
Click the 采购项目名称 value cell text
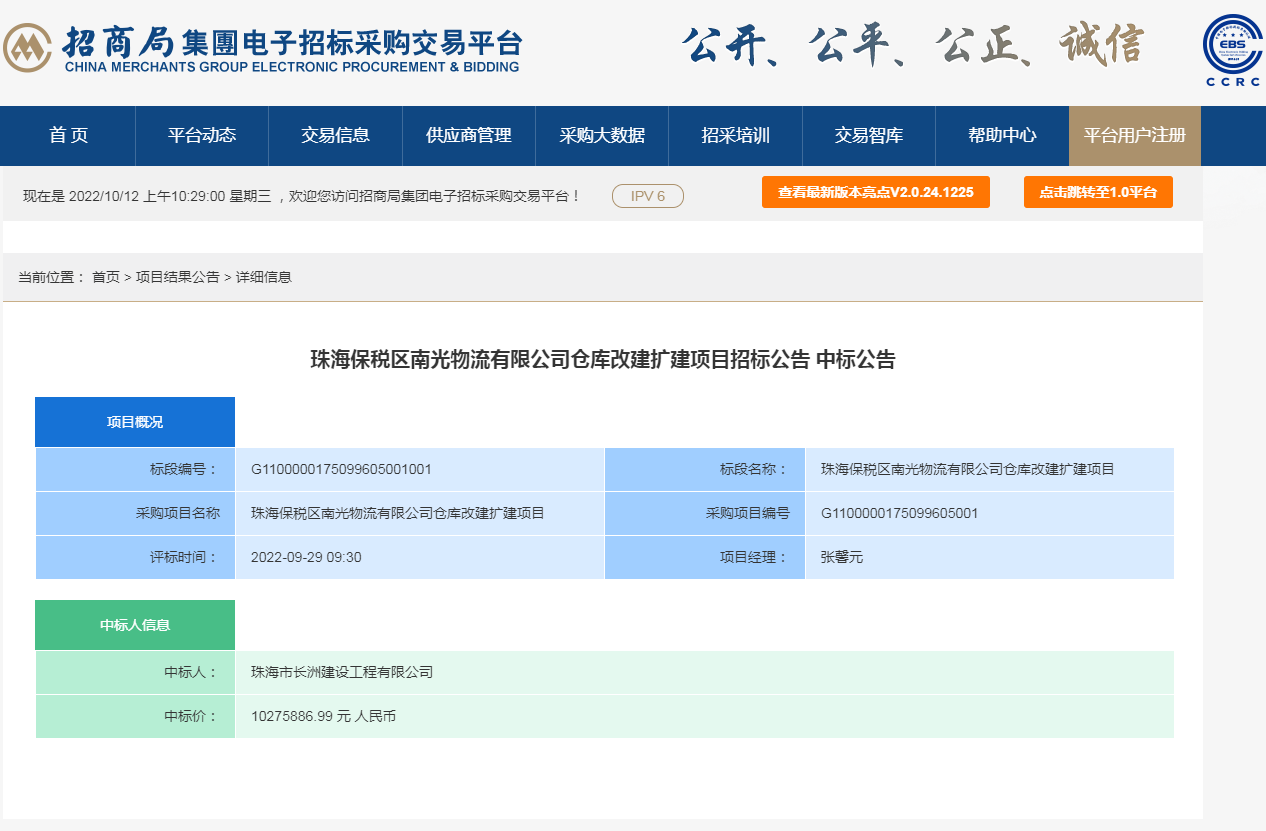[398, 513]
